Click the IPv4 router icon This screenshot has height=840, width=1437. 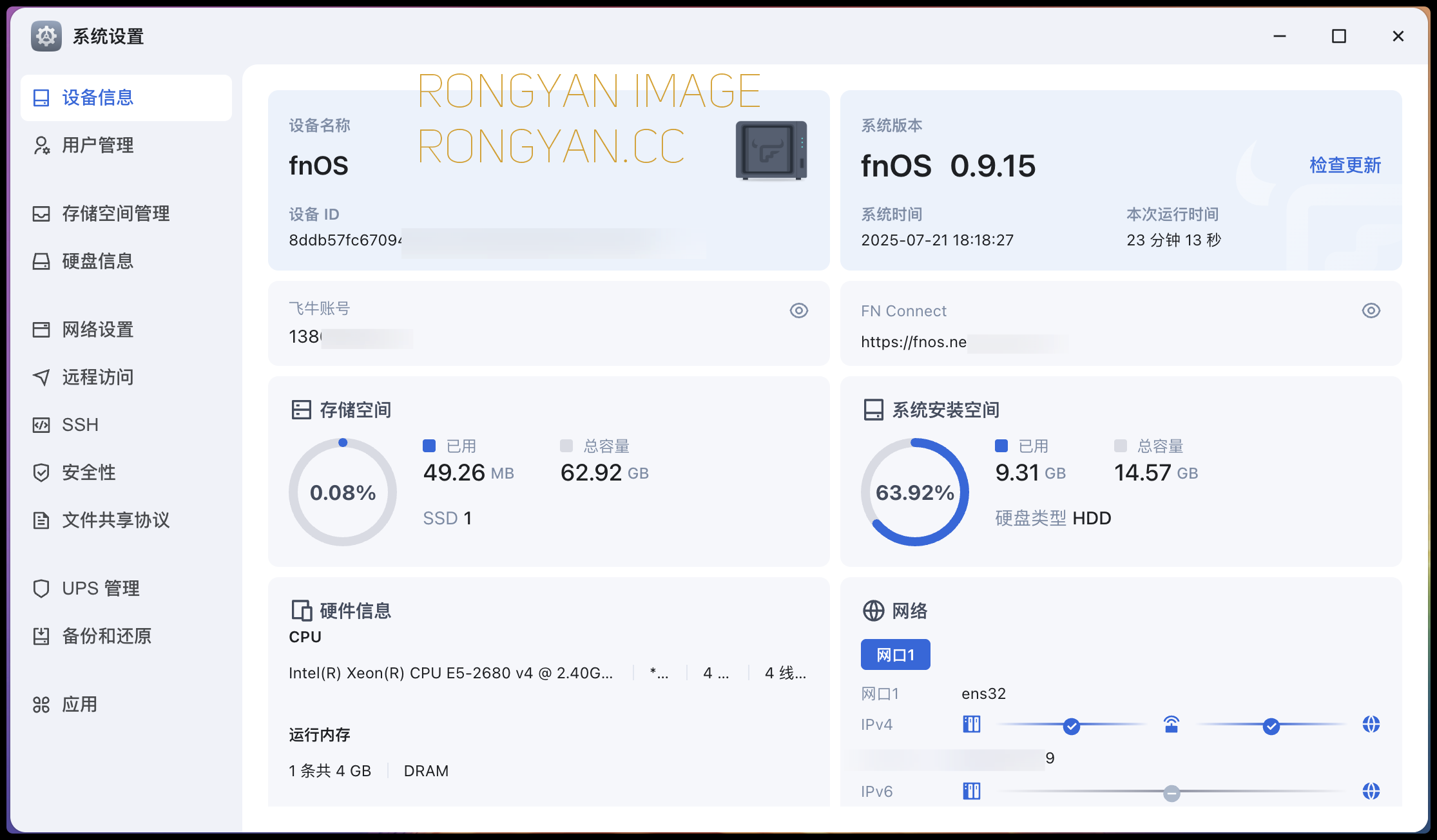click(1172, 725)
